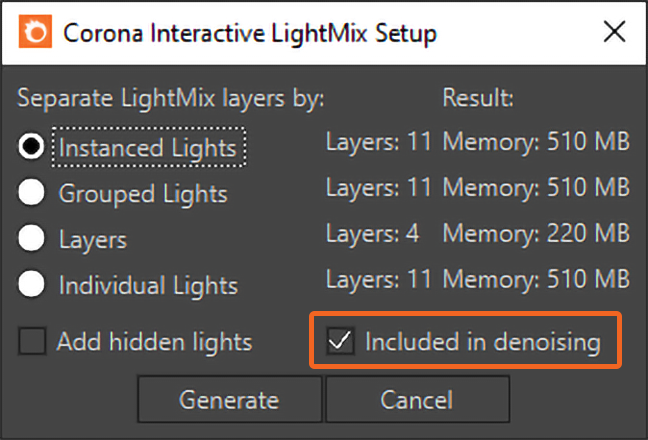Click the Grouped Lights text label
The image size is (648, 440).
coord(143,193)
